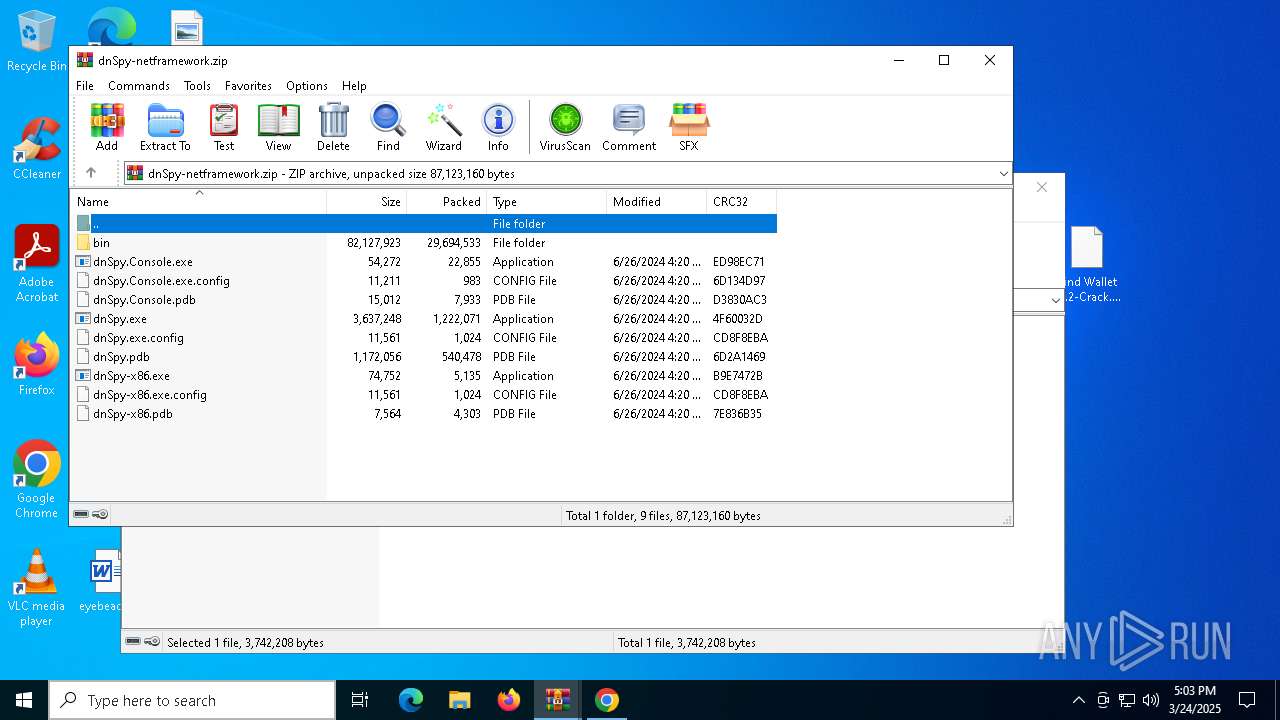Viewport: 1280px width, 720px height.
Task: Close the background window behind WinRAR
Action: pyautogui.click(x=1042, y=187)
